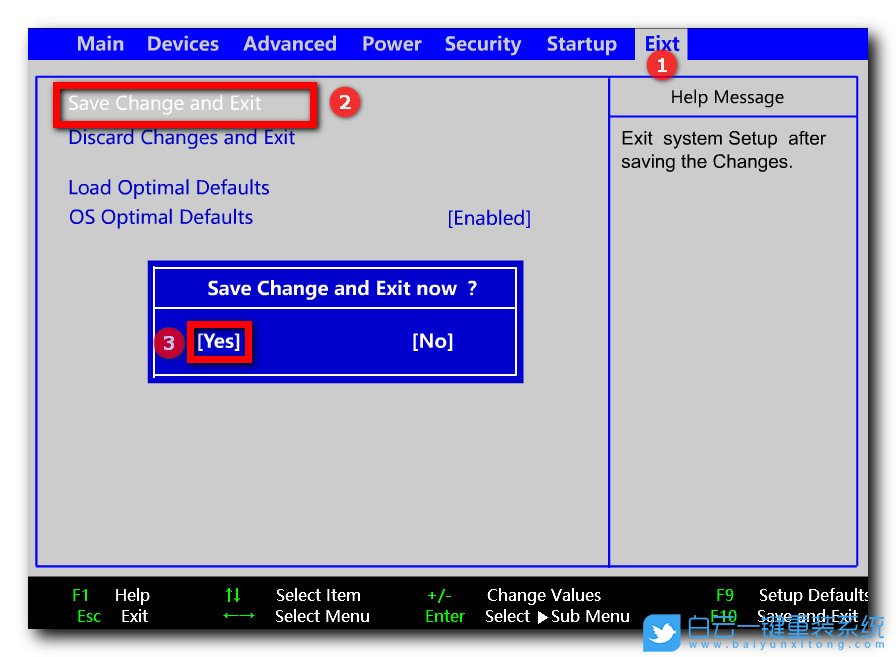Viewport: 896px width, 657px height.
Task: Click Load Optimal Defaults
Action: 168,188
